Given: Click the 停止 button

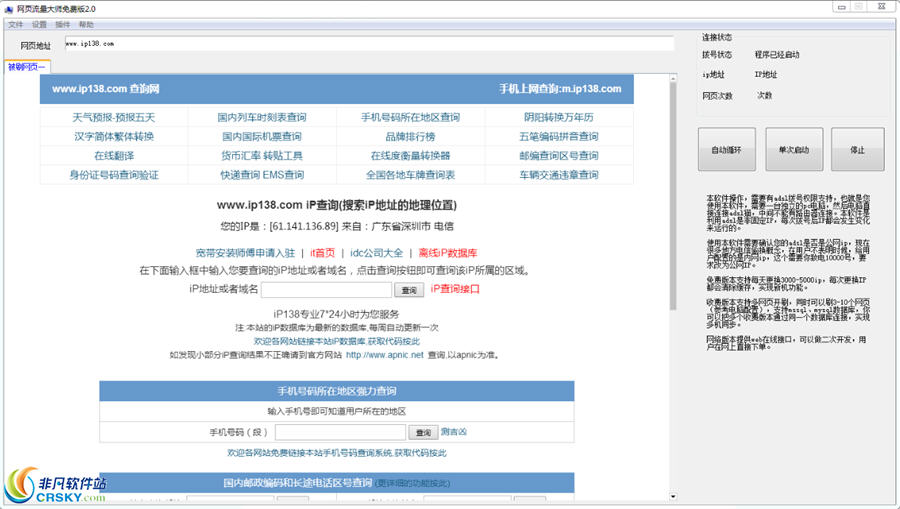Looking at the screenshot, I should tap(858, 149).
